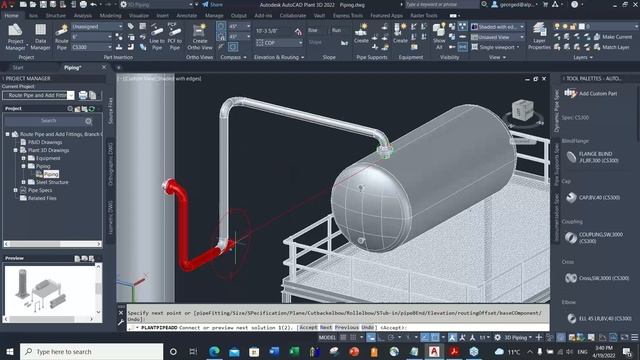The width and height of the screenshot is (640, 360).
Task: Click Show All in Visibility panel
Action: (439, 36)
